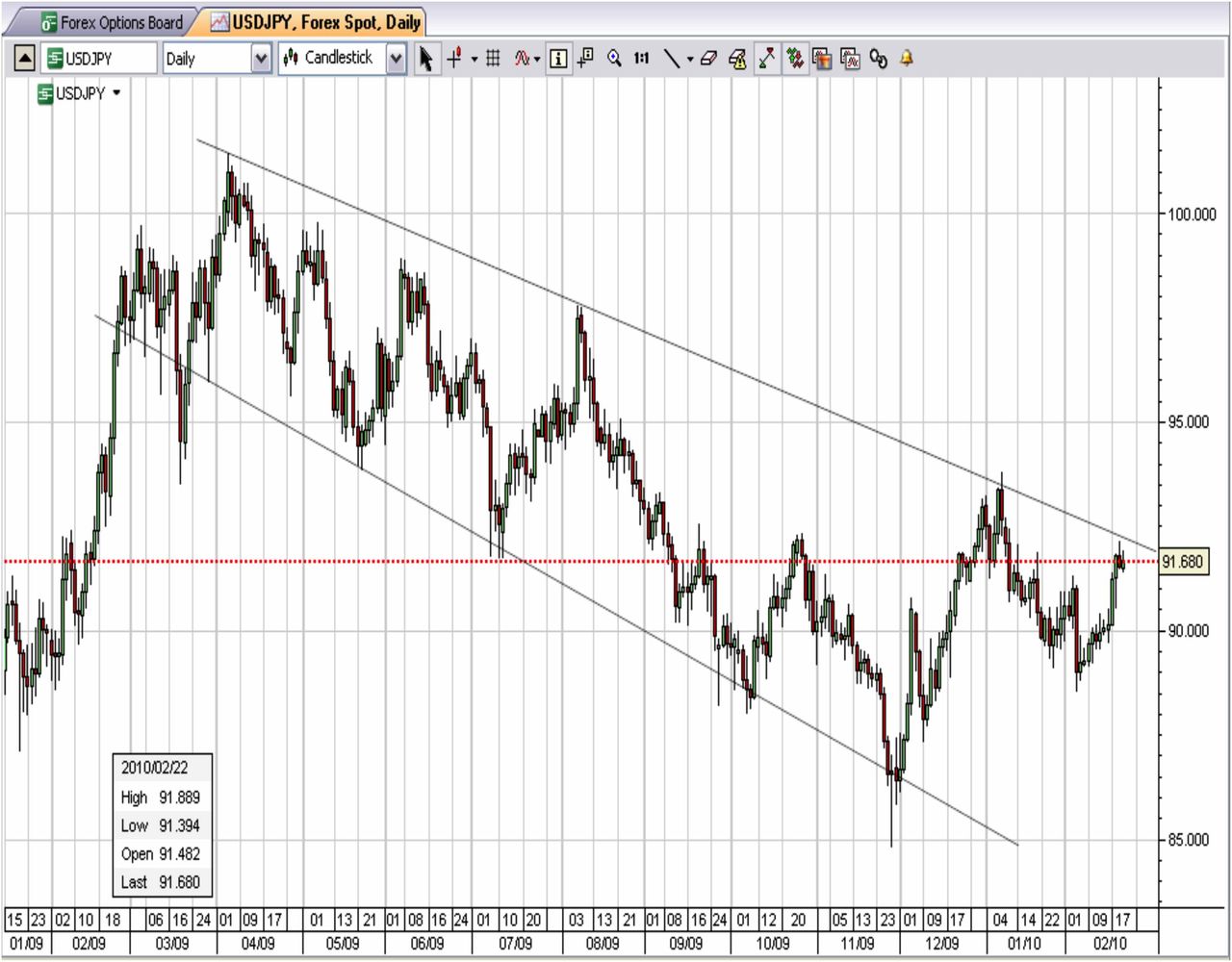Select the USDJPY, Forex Spot, Daily tab
Screen dimensions: 1232x962
(316, 22)
